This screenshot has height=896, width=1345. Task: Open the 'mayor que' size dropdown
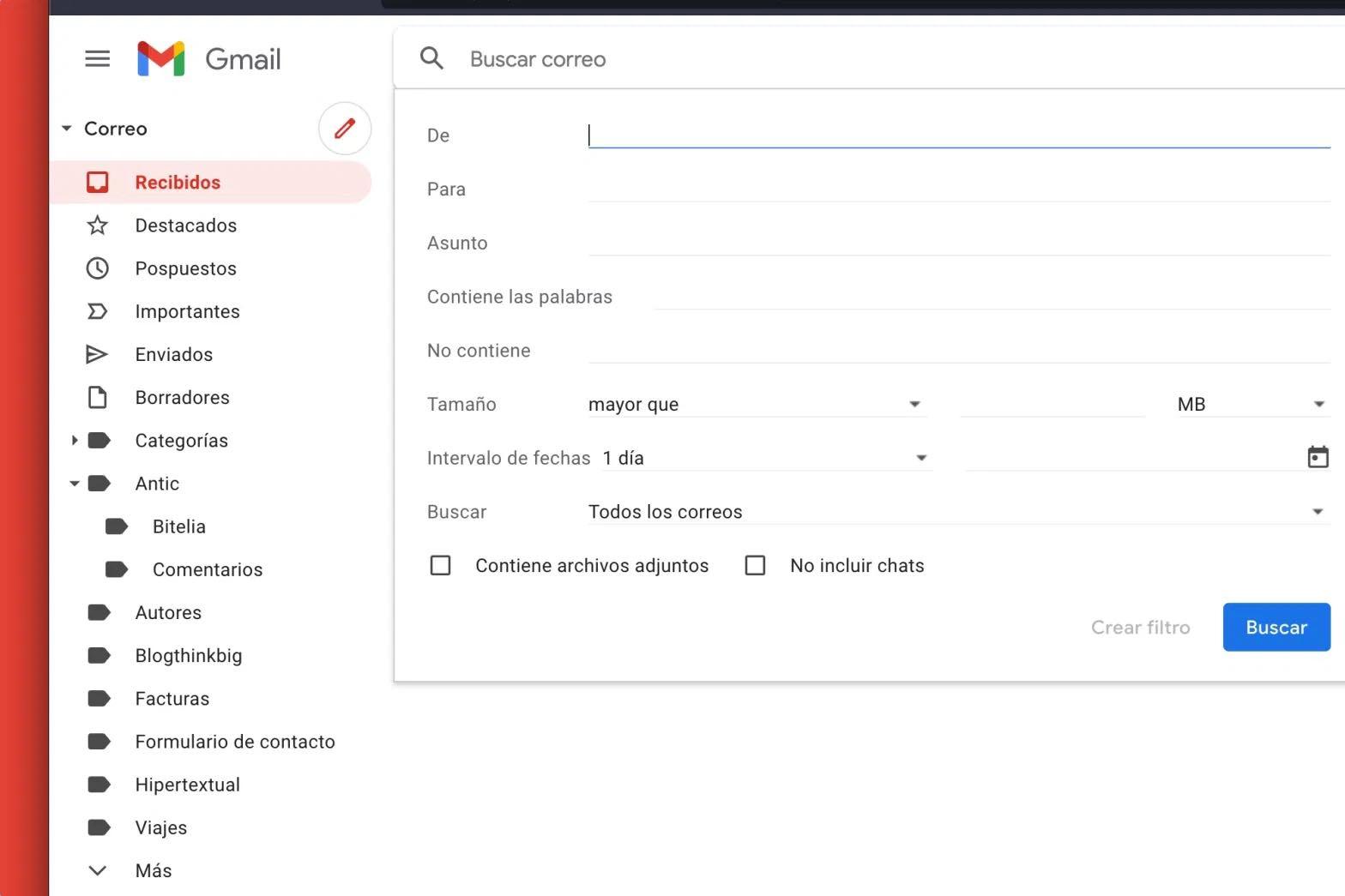tap(755, 404)
